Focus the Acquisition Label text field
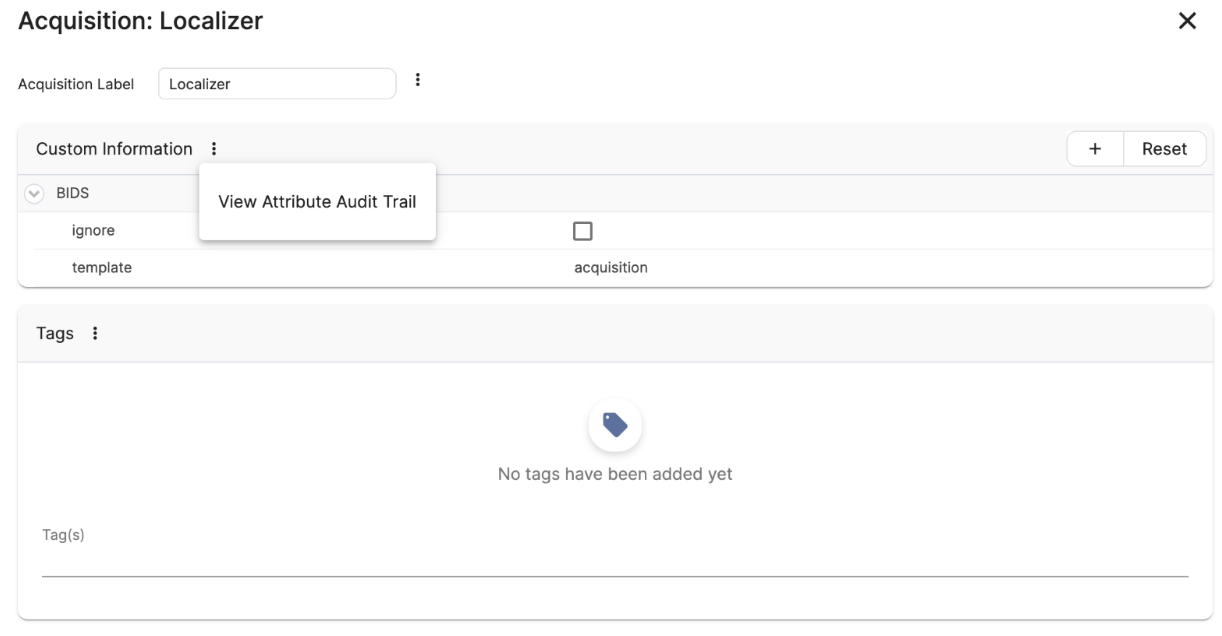Viewport: 1222px width, 636px height. (277, 84)
